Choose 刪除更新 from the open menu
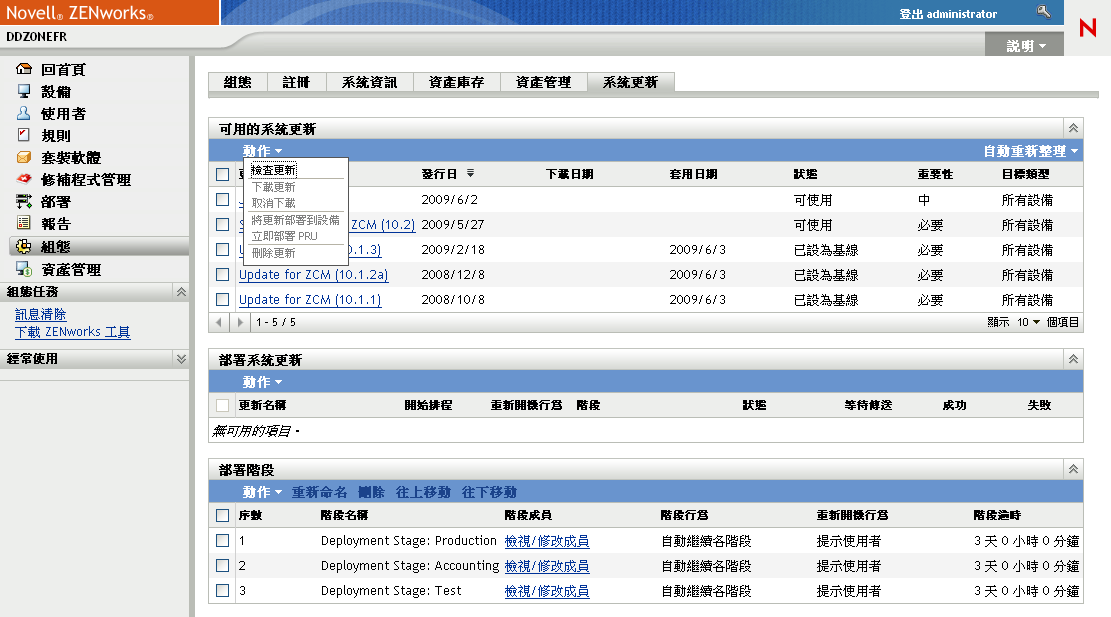The height and width of the screenshot is (617, 1111). 273,253
